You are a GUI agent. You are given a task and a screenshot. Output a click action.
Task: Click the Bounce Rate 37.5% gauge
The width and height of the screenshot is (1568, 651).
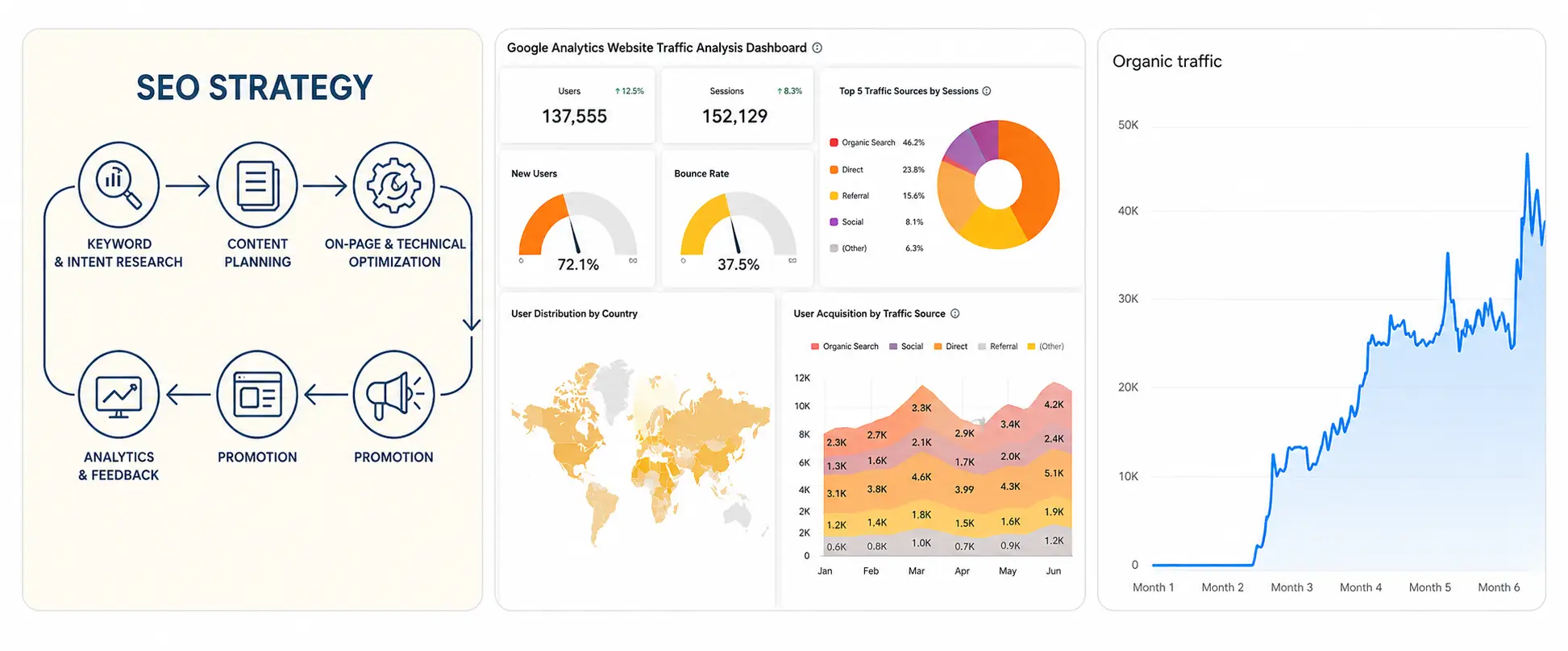(x=738, y=226)
